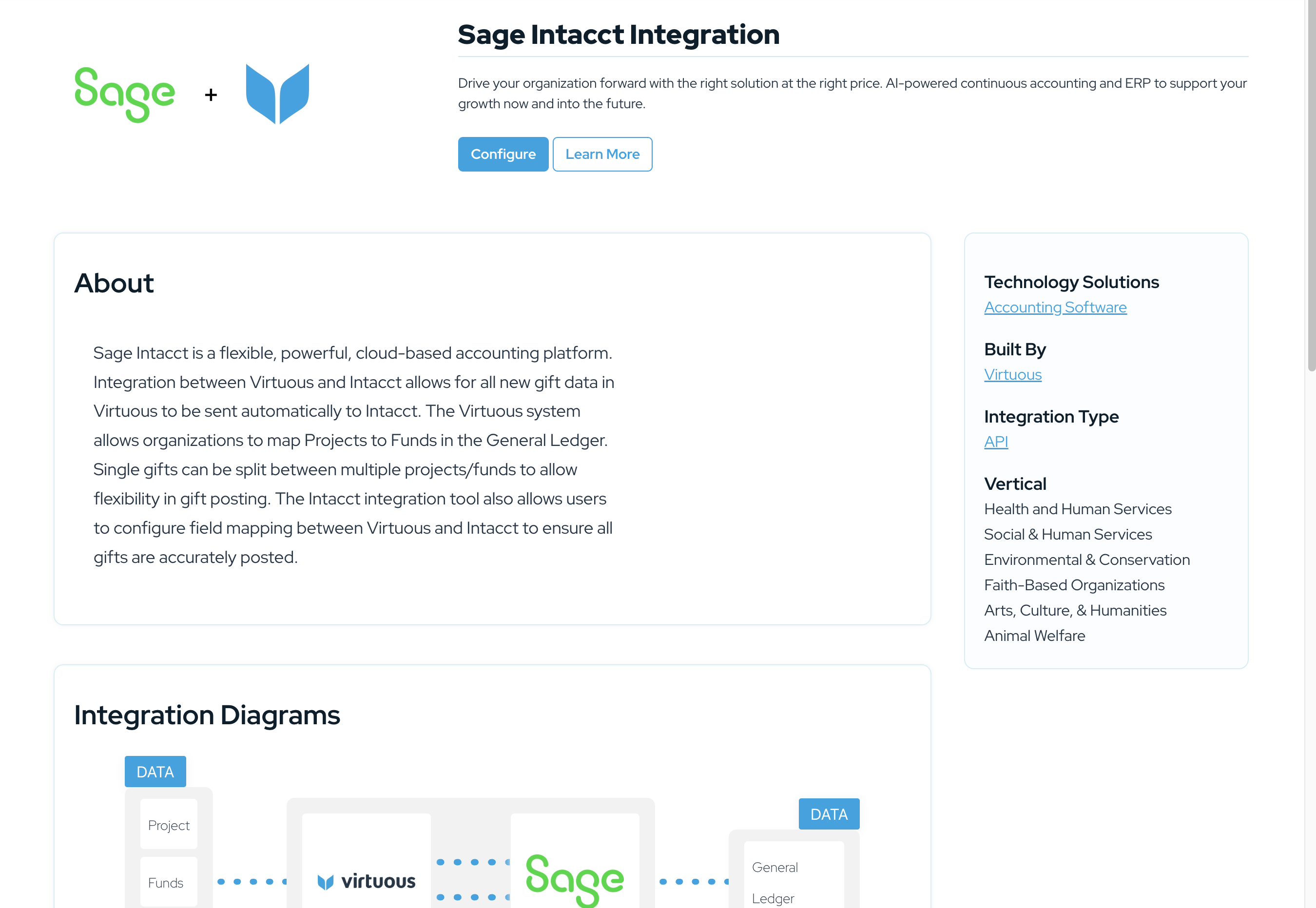The height and width of the screenshot is (908, 1316).
Task: Select the Faith-Based Organizations vertical
Action: (x=1074, y=585)
